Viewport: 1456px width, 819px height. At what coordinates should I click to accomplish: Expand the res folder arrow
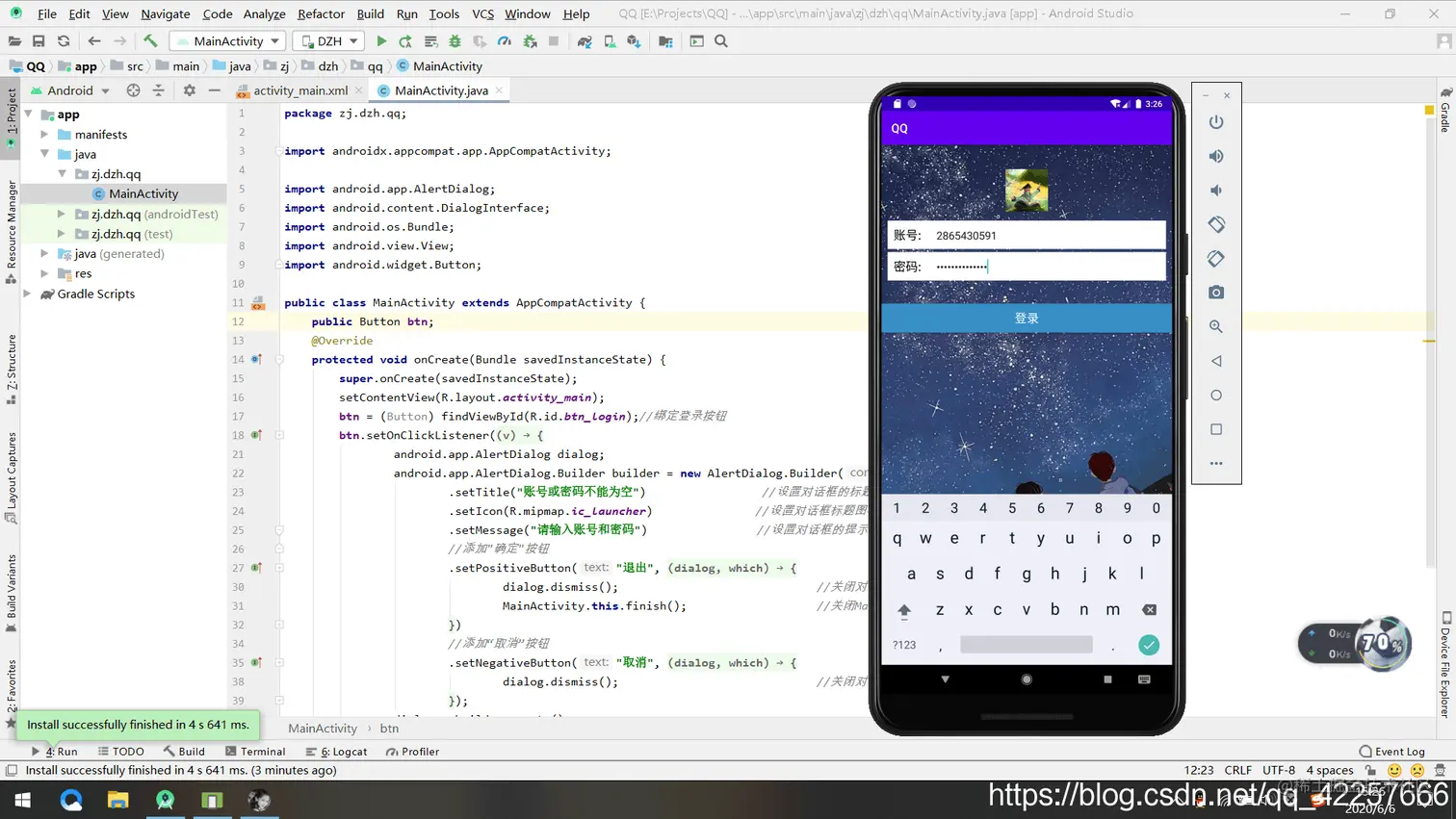[44, 273]
